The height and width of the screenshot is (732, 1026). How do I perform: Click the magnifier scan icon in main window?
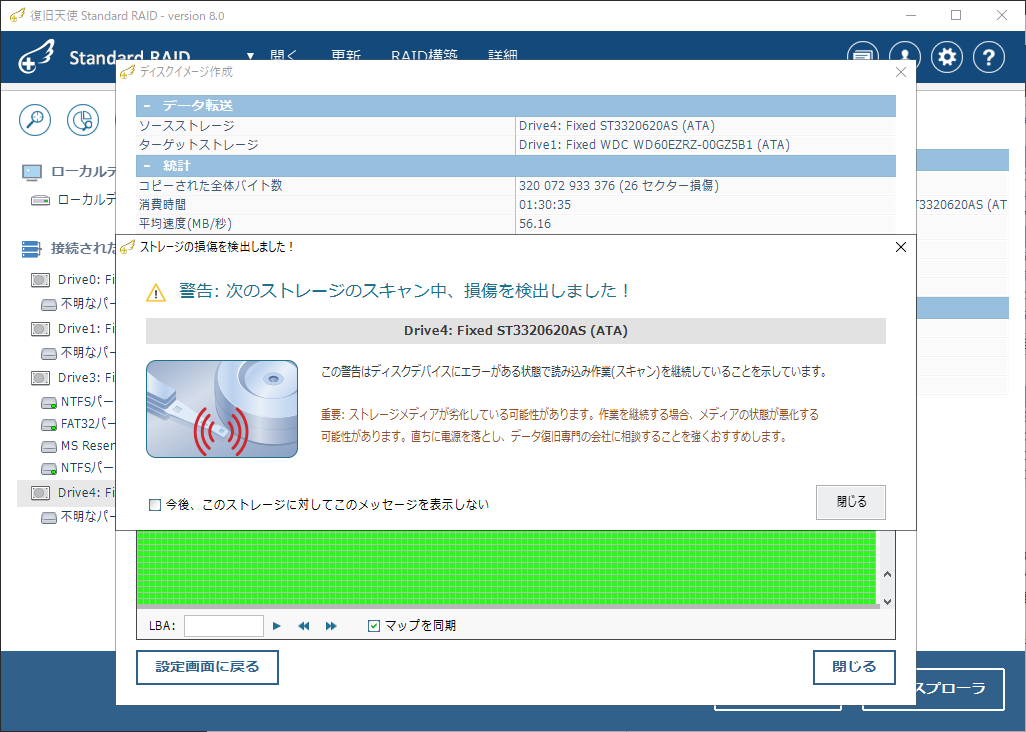(x=35, y=120)
